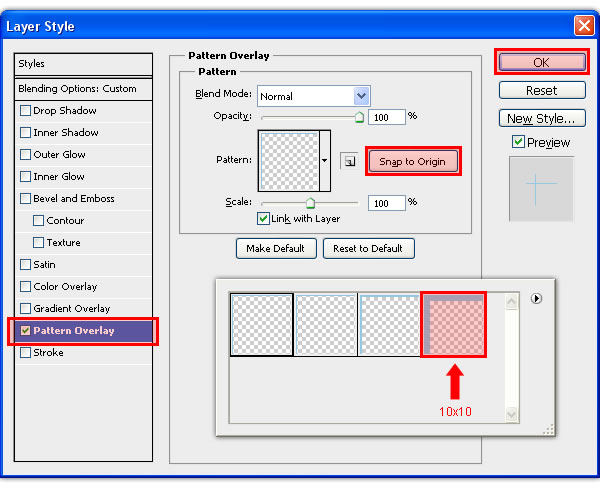Click the Snap to Origin button
Screen dimensions: 600x490
412,161
